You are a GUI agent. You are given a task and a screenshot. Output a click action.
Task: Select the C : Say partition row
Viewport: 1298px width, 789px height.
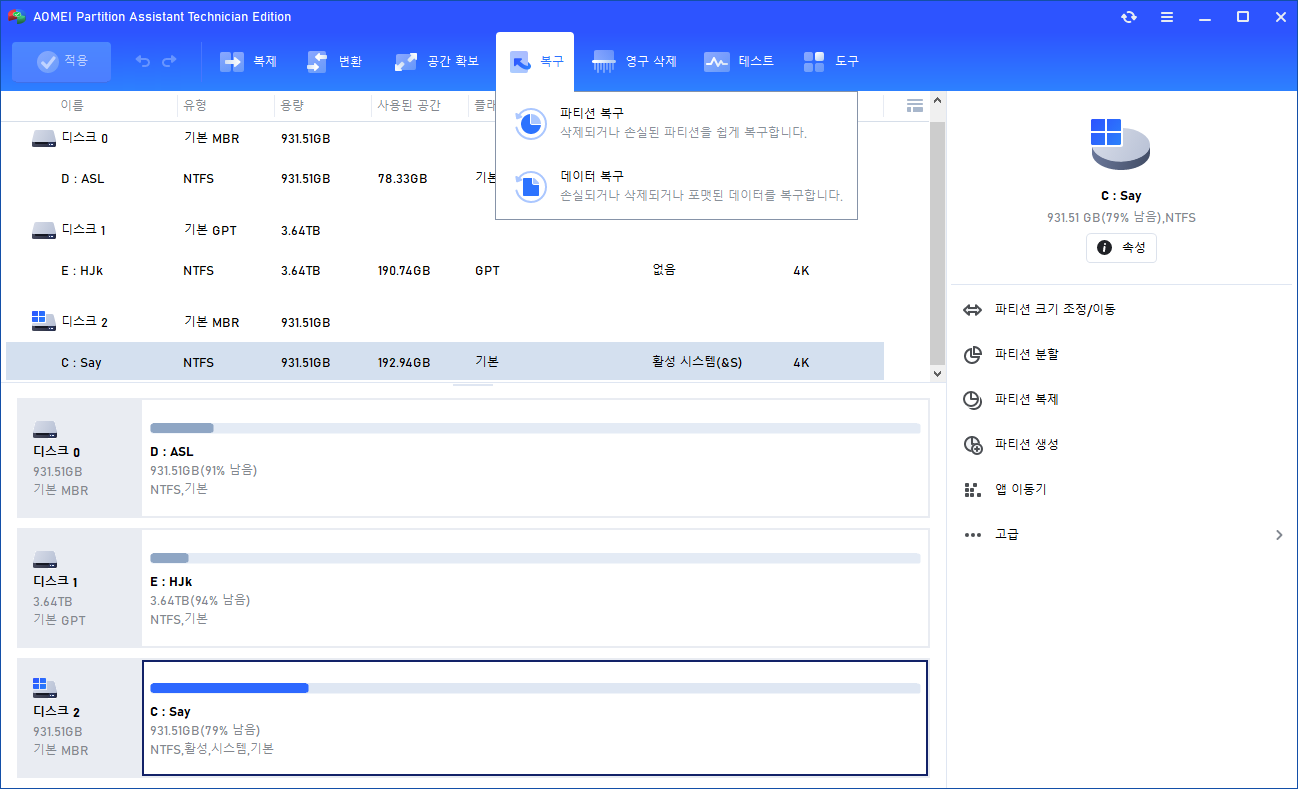pyautogui.click(x=445, y=362)
